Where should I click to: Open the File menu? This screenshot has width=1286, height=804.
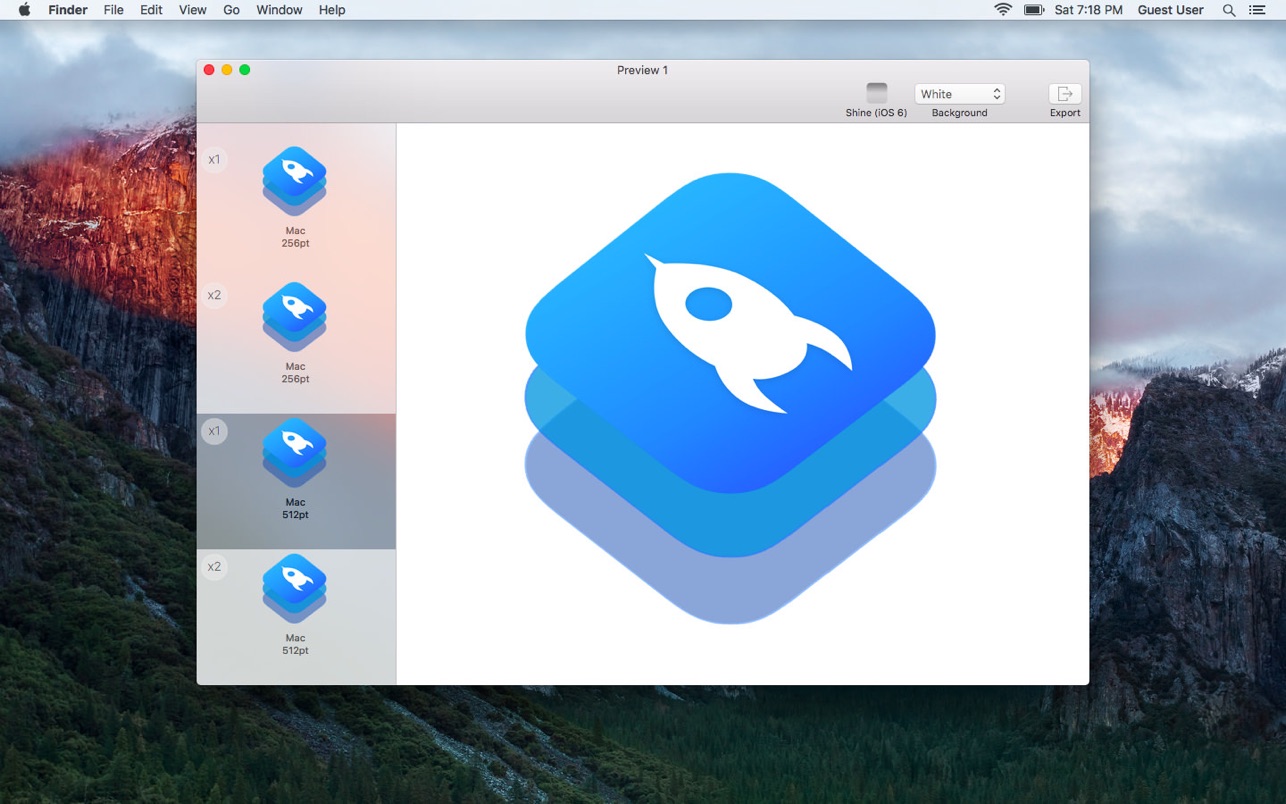[114, 10]
